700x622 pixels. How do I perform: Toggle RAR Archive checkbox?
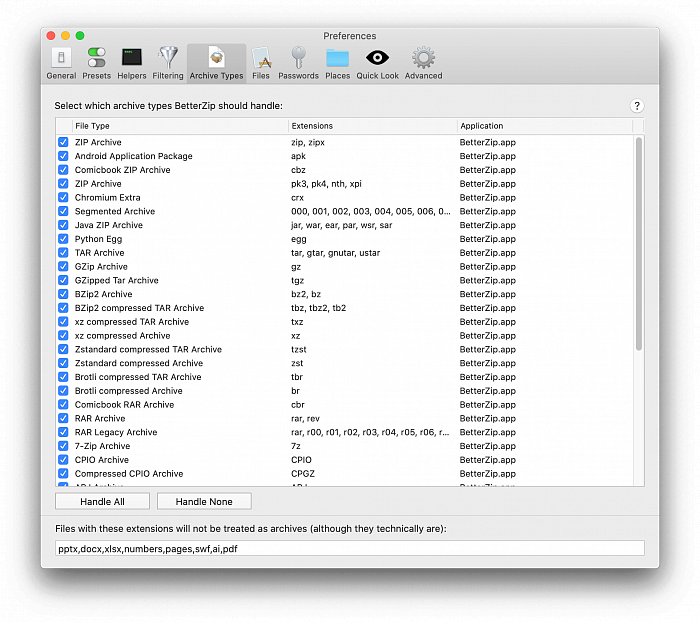[x=63, y=418]
